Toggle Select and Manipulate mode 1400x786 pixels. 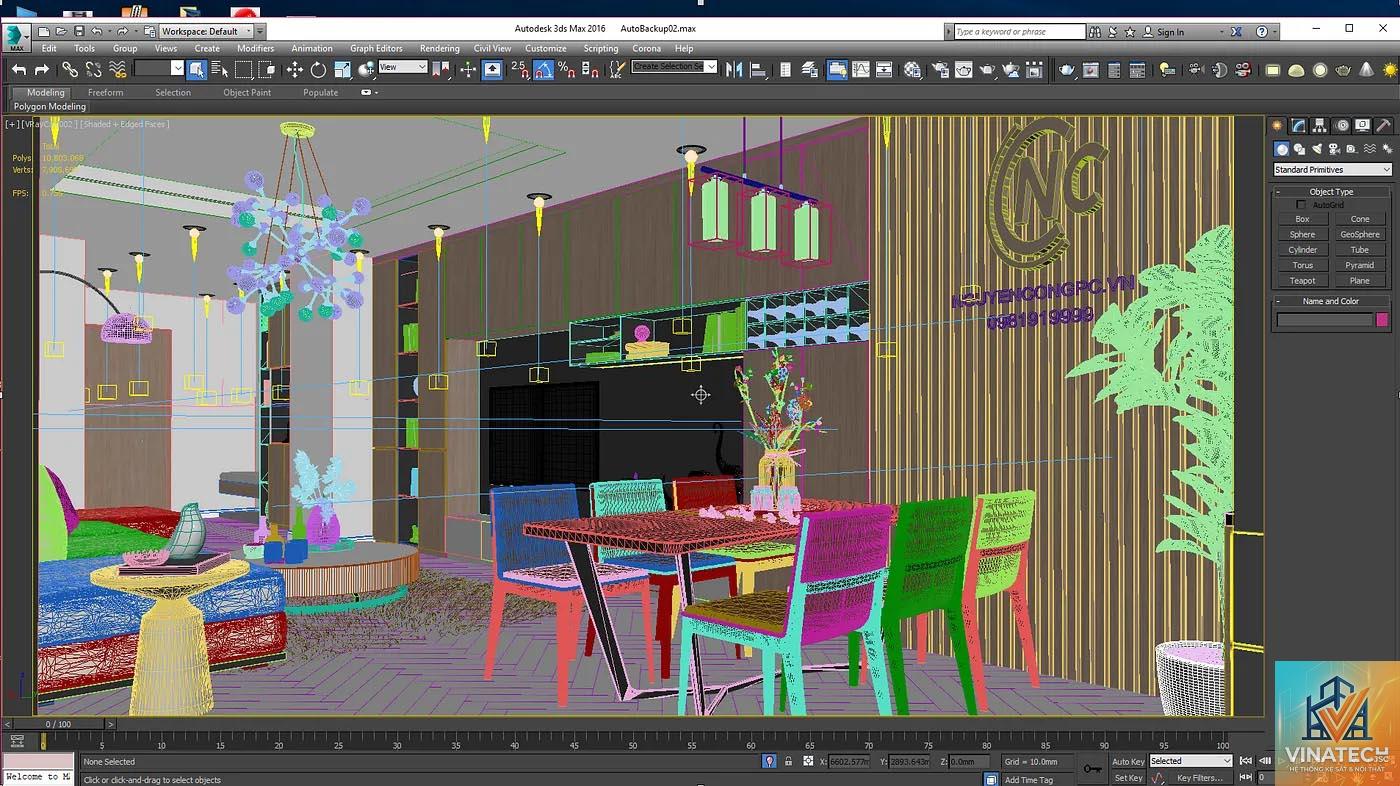pos(468,69)
